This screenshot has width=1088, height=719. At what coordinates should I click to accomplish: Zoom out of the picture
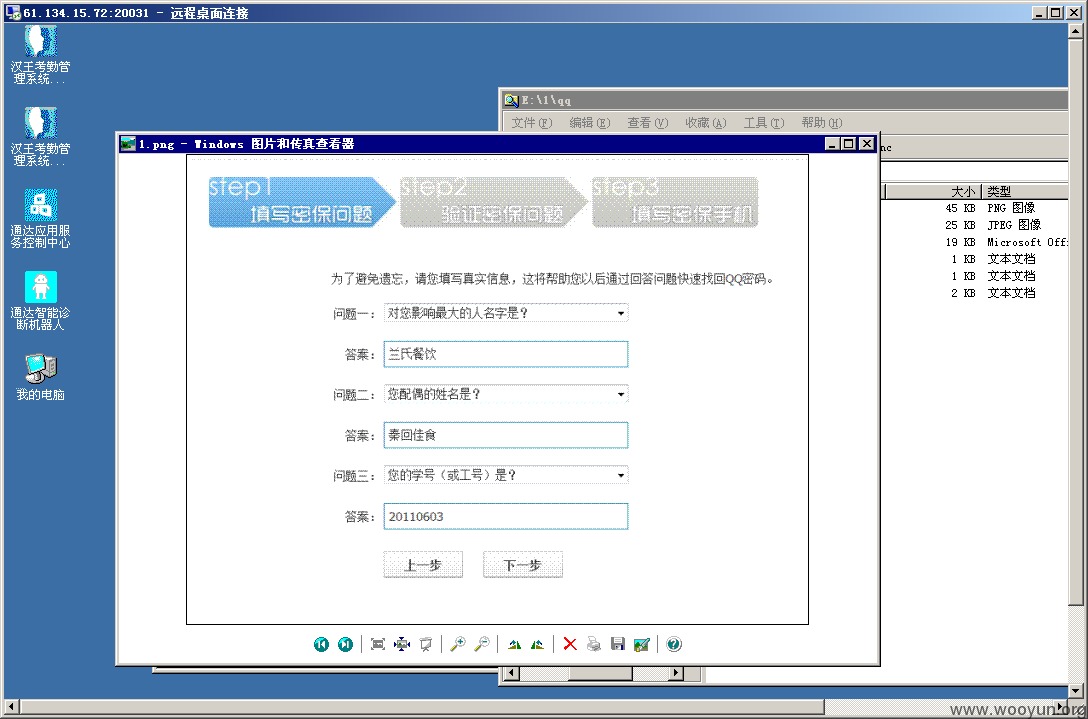[482, 645]
